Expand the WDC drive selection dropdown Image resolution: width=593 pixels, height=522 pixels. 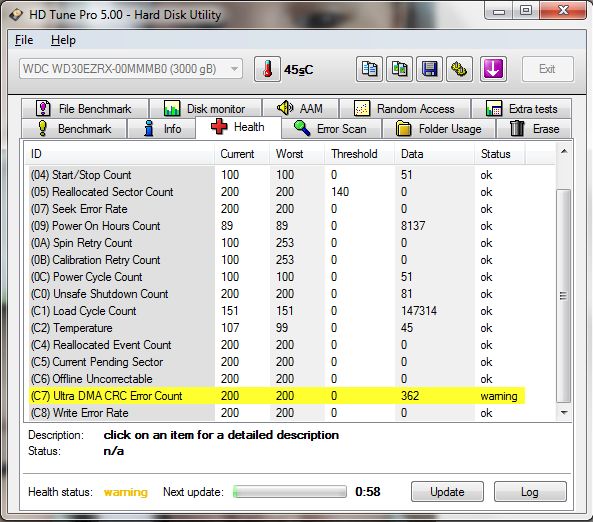131,69
